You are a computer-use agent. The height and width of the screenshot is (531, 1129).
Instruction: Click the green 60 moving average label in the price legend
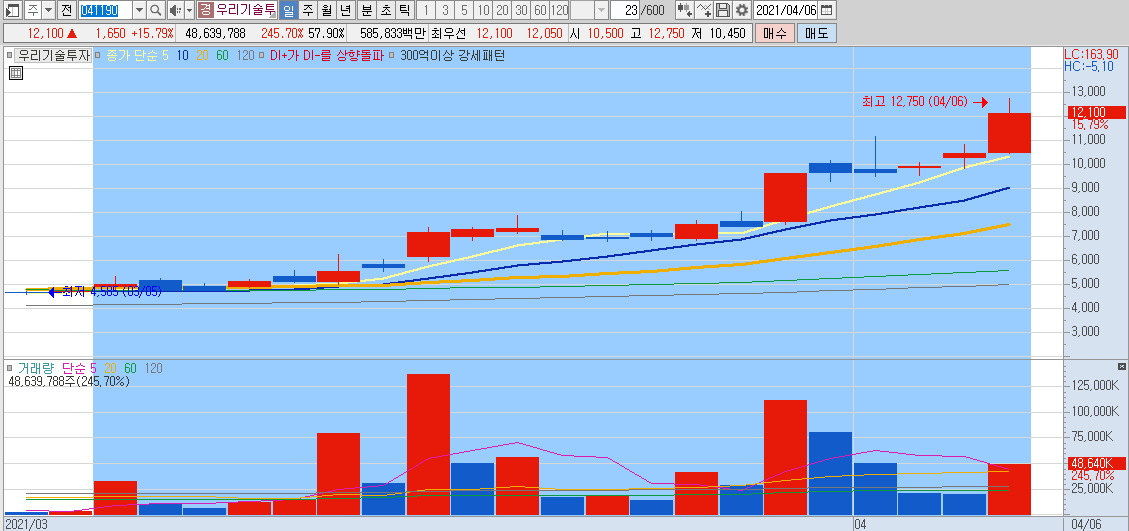coord(223,55)
